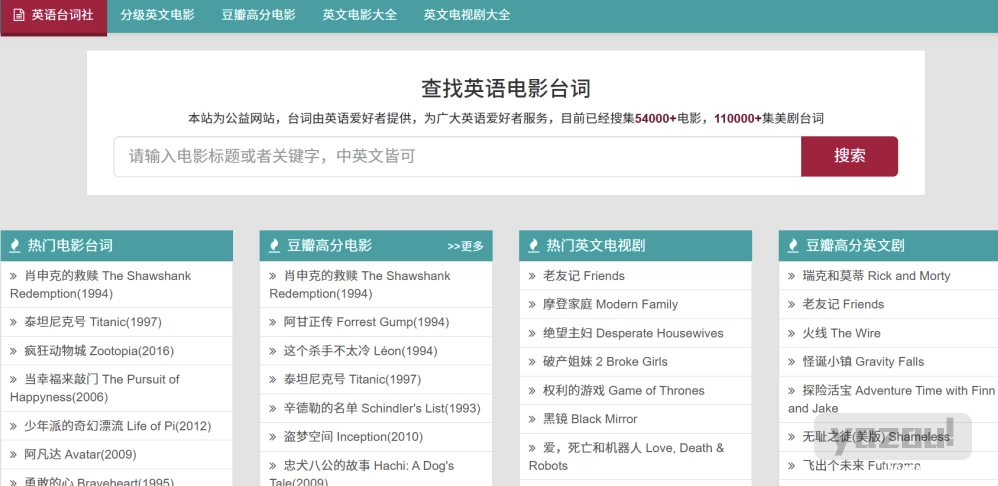998x486 pixels.
Task: Click the flame icon on 豆瓣高分英文剧 header
Action: point(793,246)
